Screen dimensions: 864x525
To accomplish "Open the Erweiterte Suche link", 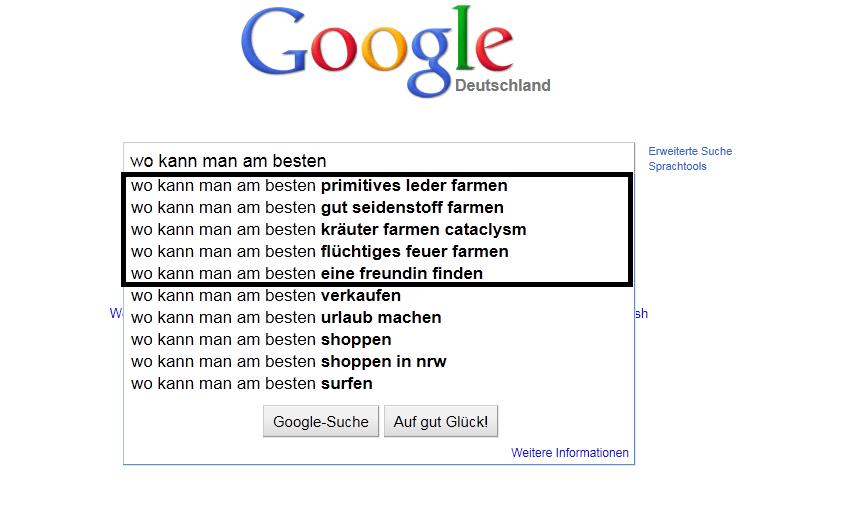I will (x=690, y=152).
